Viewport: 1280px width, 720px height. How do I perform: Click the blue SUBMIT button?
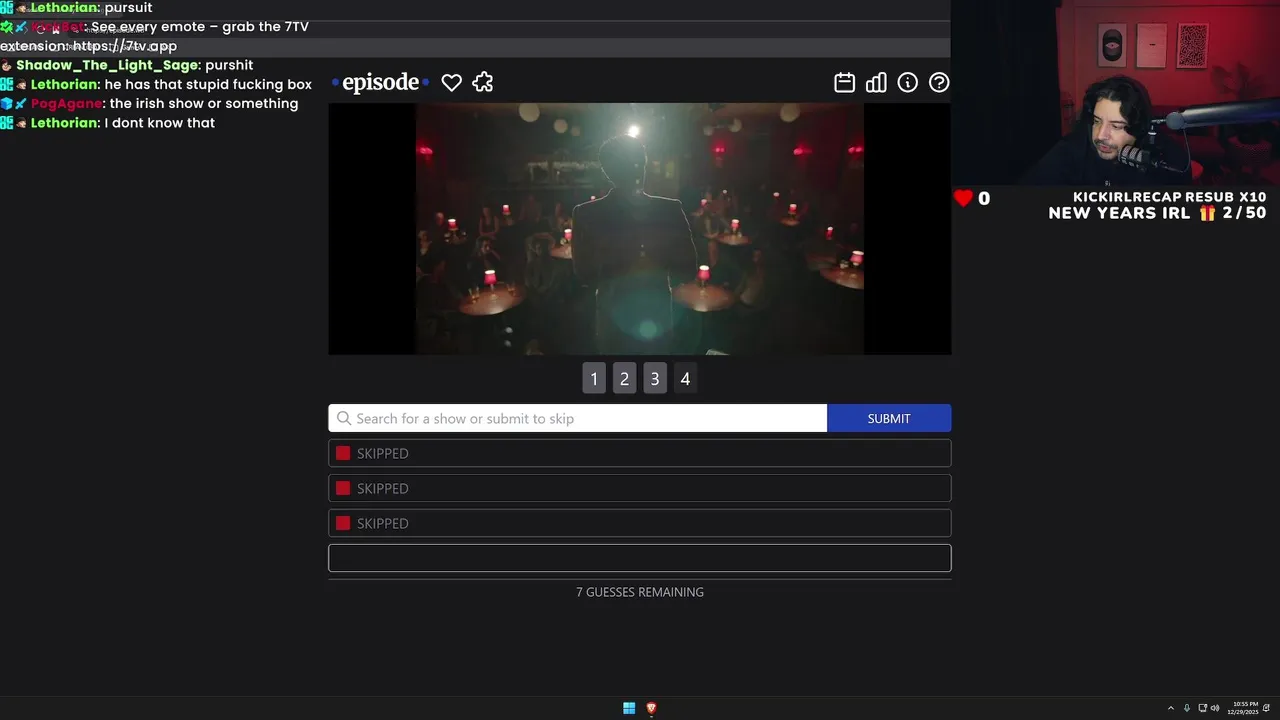(x=889, y=418)
